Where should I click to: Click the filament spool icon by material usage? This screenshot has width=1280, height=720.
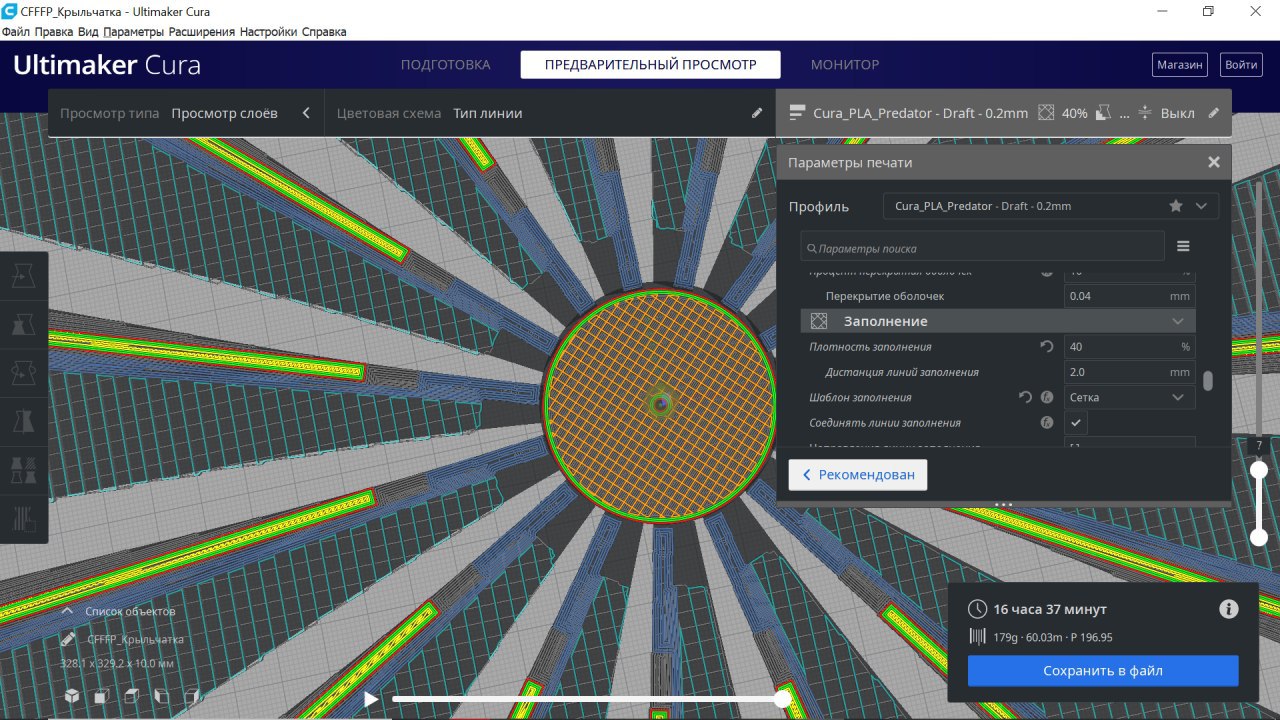(977, 637)
